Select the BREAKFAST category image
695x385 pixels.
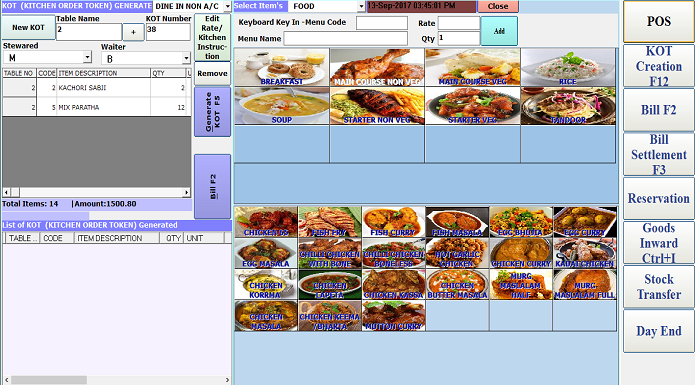281,67
